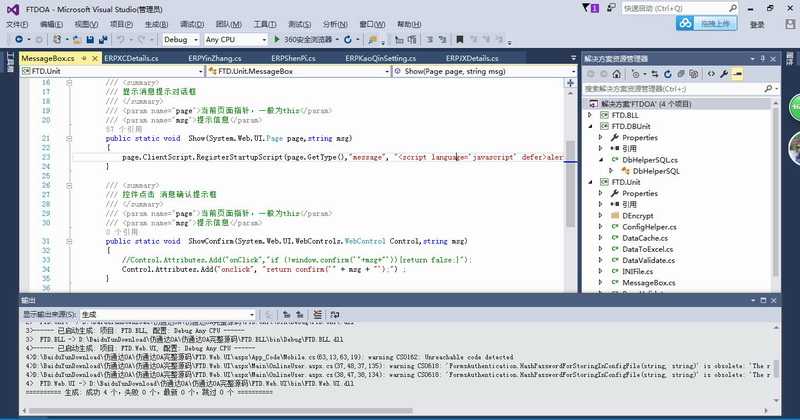This screenshot has width=800, height=420.
Task: Click Show All Files icon in Solution Explorer
Action: pyautogui.click(x=693, y=74)
